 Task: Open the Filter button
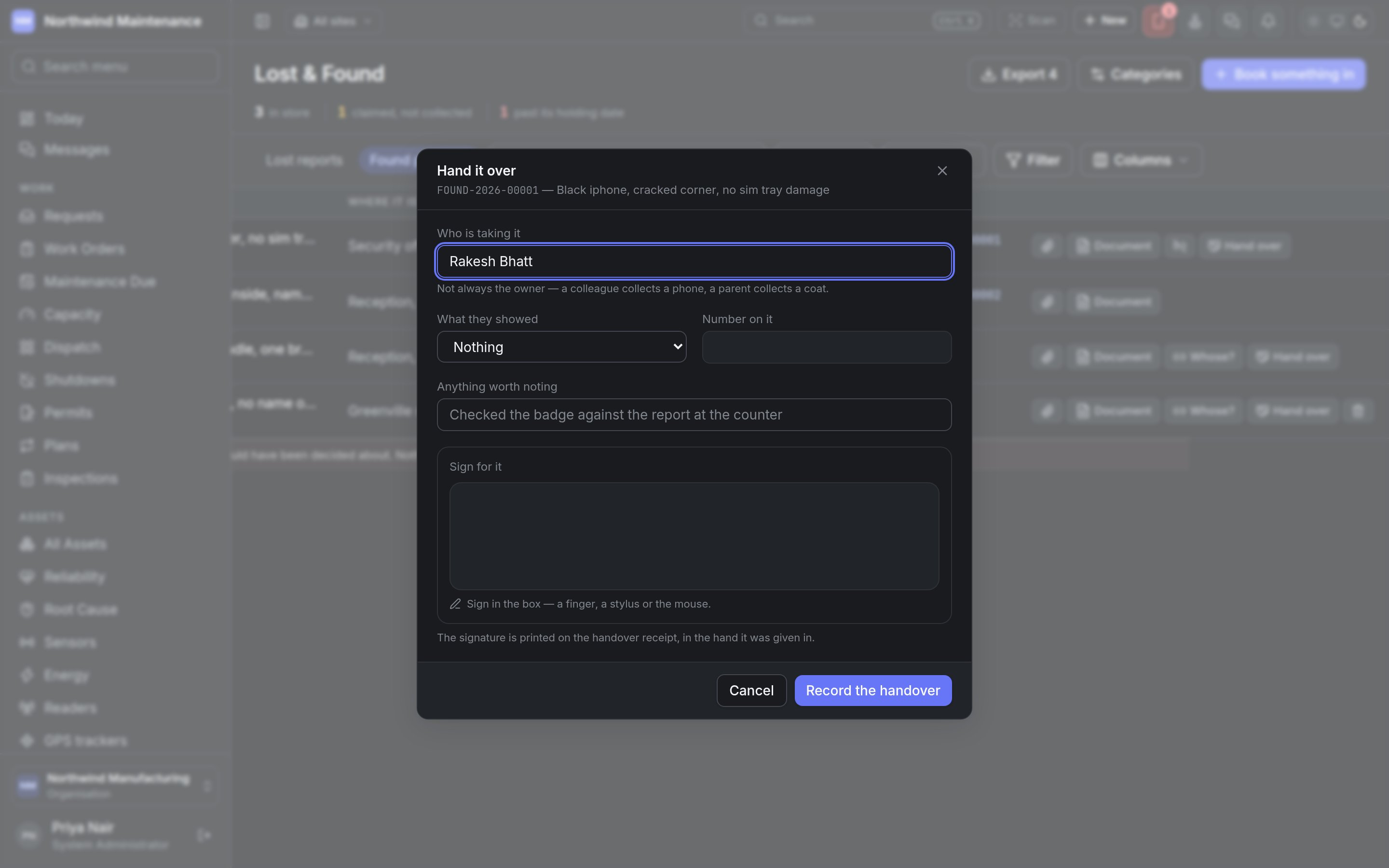click(1033, 160)
